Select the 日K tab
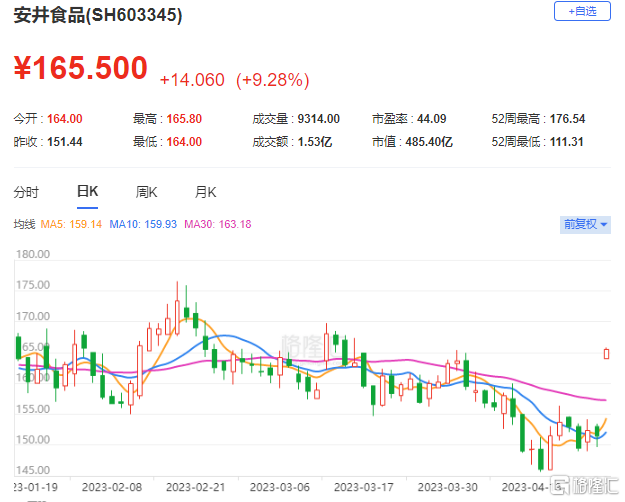This screenshot has width=625, height=502. 87,192
